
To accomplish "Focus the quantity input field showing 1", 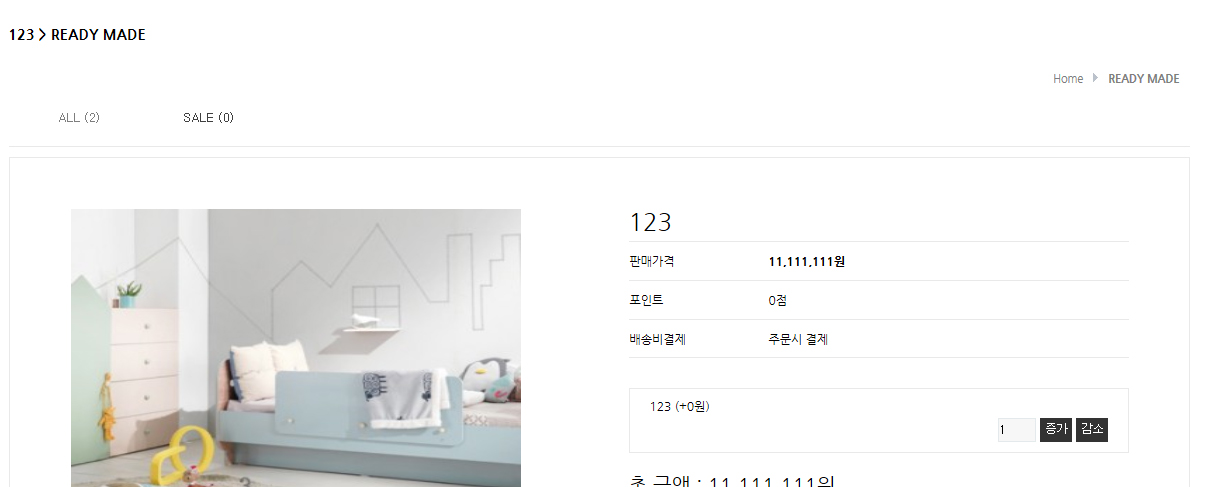I will (1016, 430).
